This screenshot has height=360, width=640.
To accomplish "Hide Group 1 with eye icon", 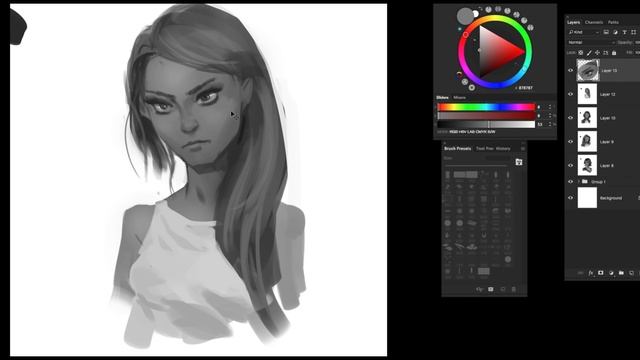I will (x=571, y=181).
